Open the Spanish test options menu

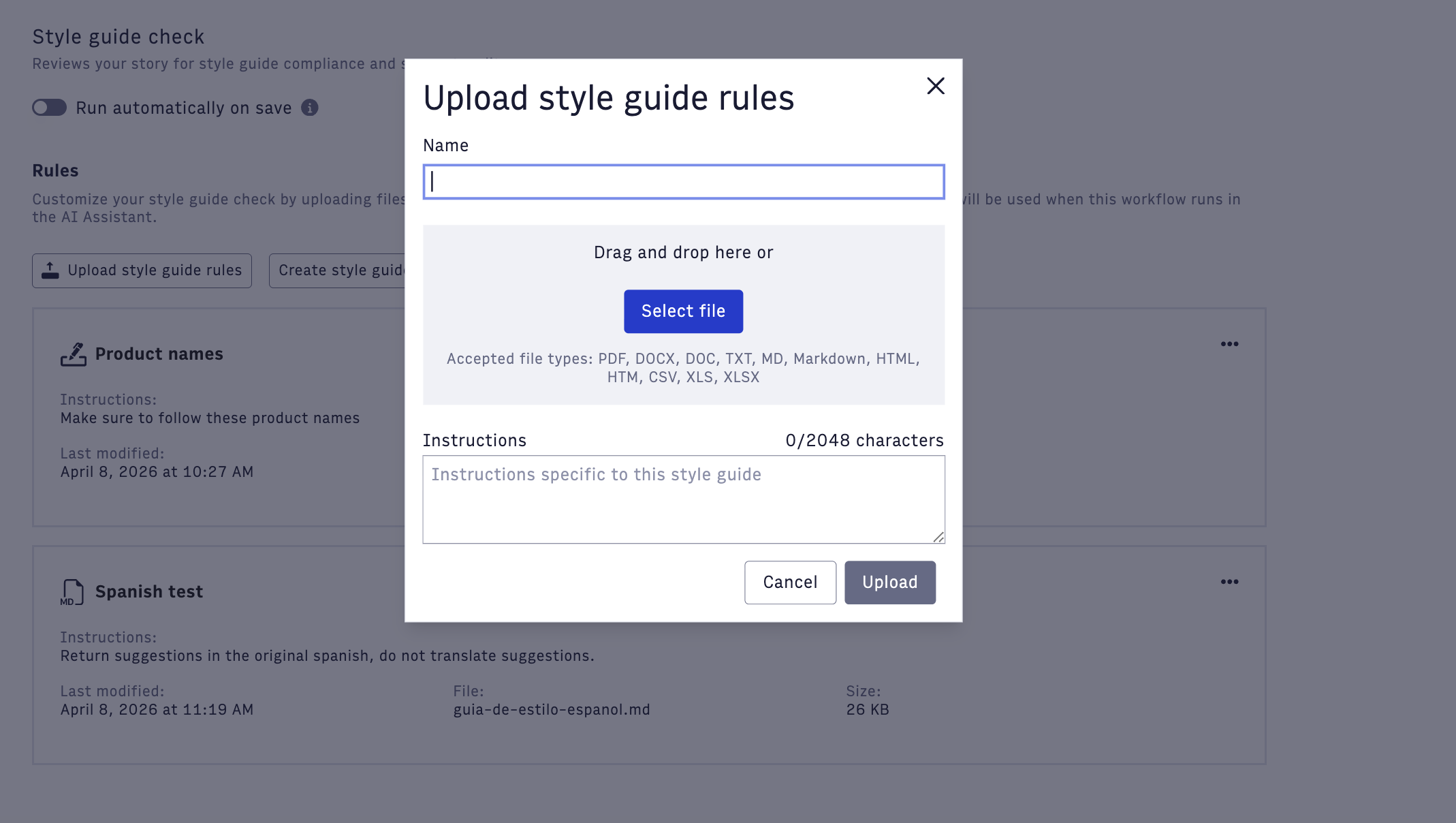(1229, 582)
